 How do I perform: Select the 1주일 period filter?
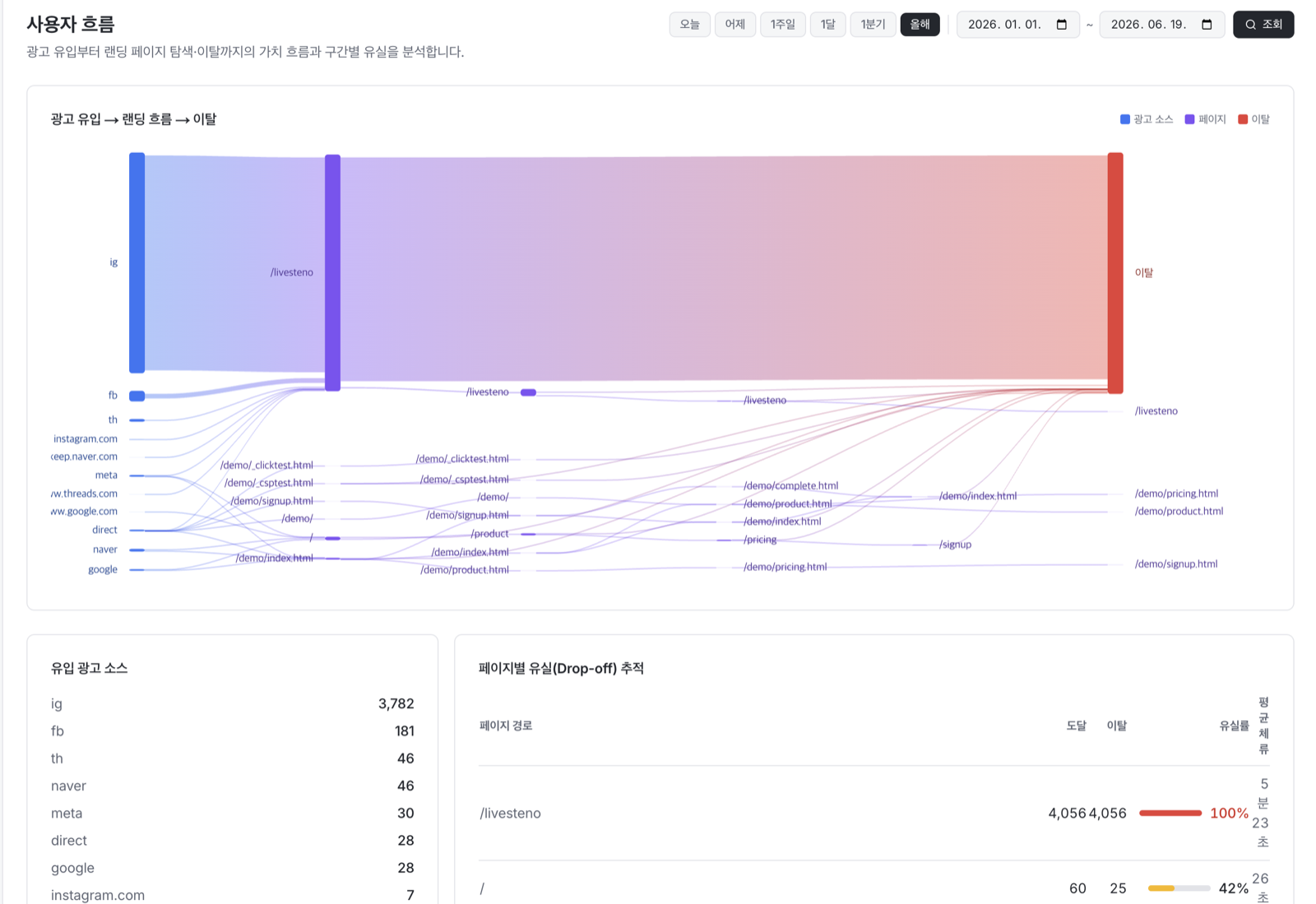[x=782, y=25]
